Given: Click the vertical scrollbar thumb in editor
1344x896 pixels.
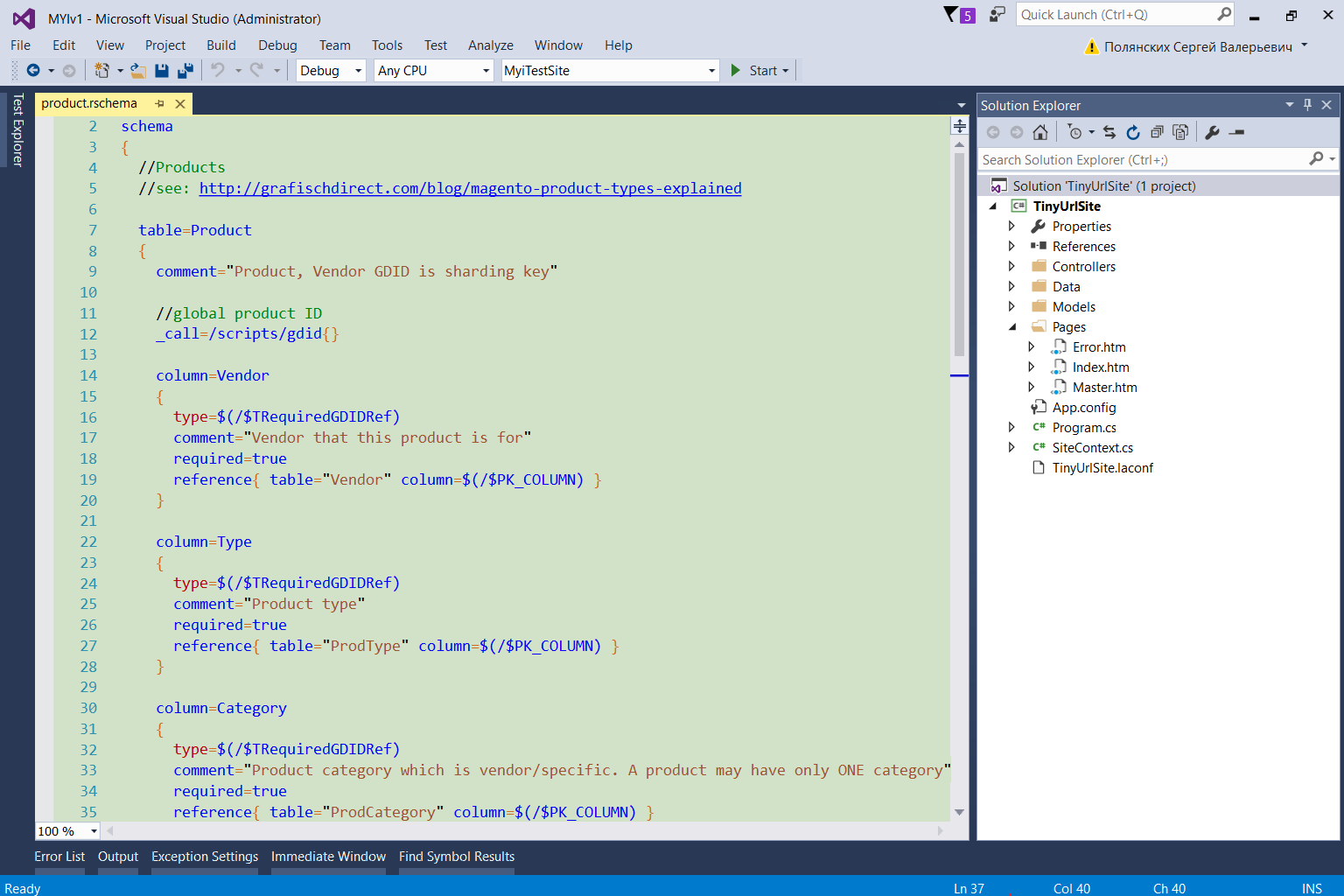Looking at the screenshot, I should pos(959,254).
